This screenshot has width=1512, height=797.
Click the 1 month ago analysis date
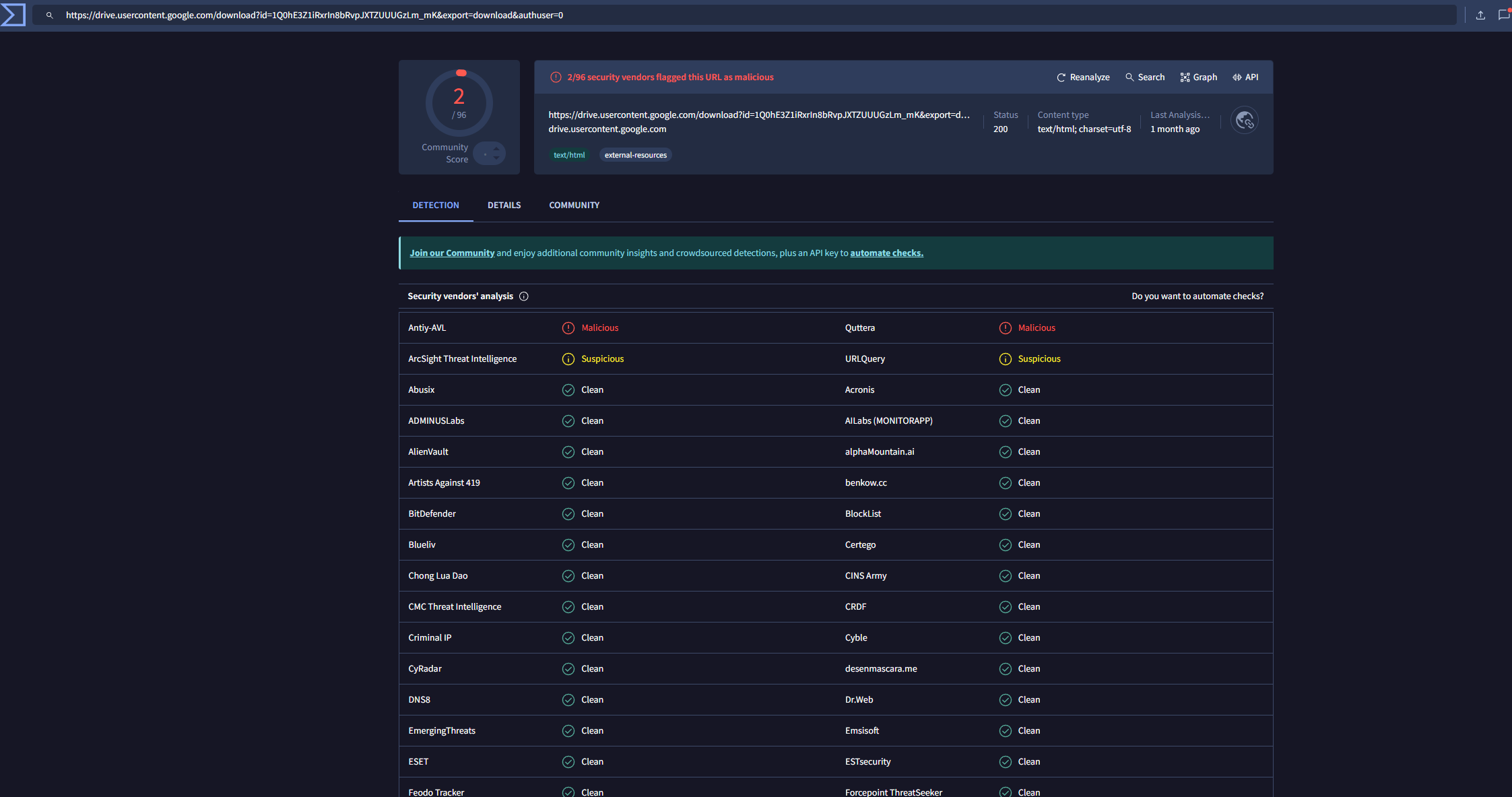point(1175,129)
